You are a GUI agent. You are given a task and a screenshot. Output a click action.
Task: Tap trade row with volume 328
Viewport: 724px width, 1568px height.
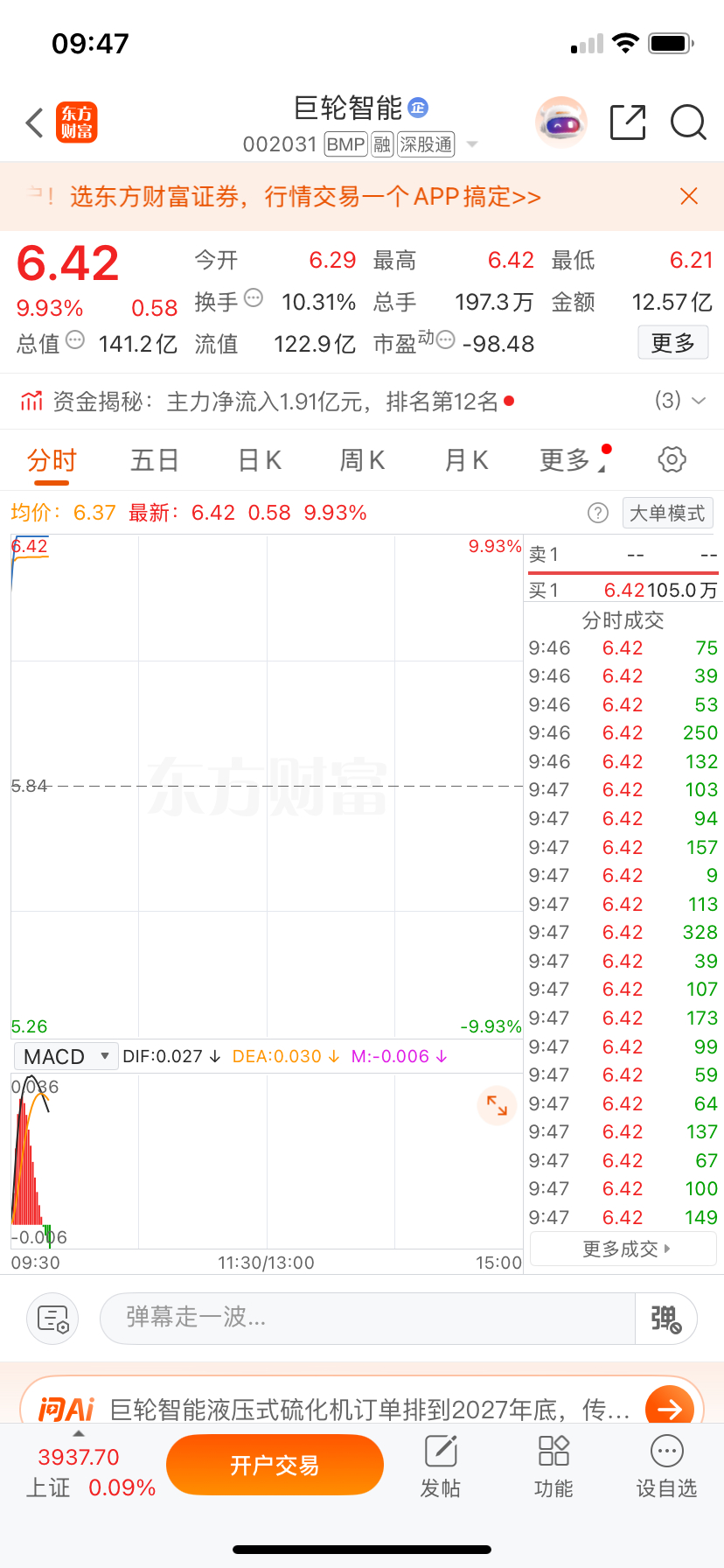coord(623,933)
